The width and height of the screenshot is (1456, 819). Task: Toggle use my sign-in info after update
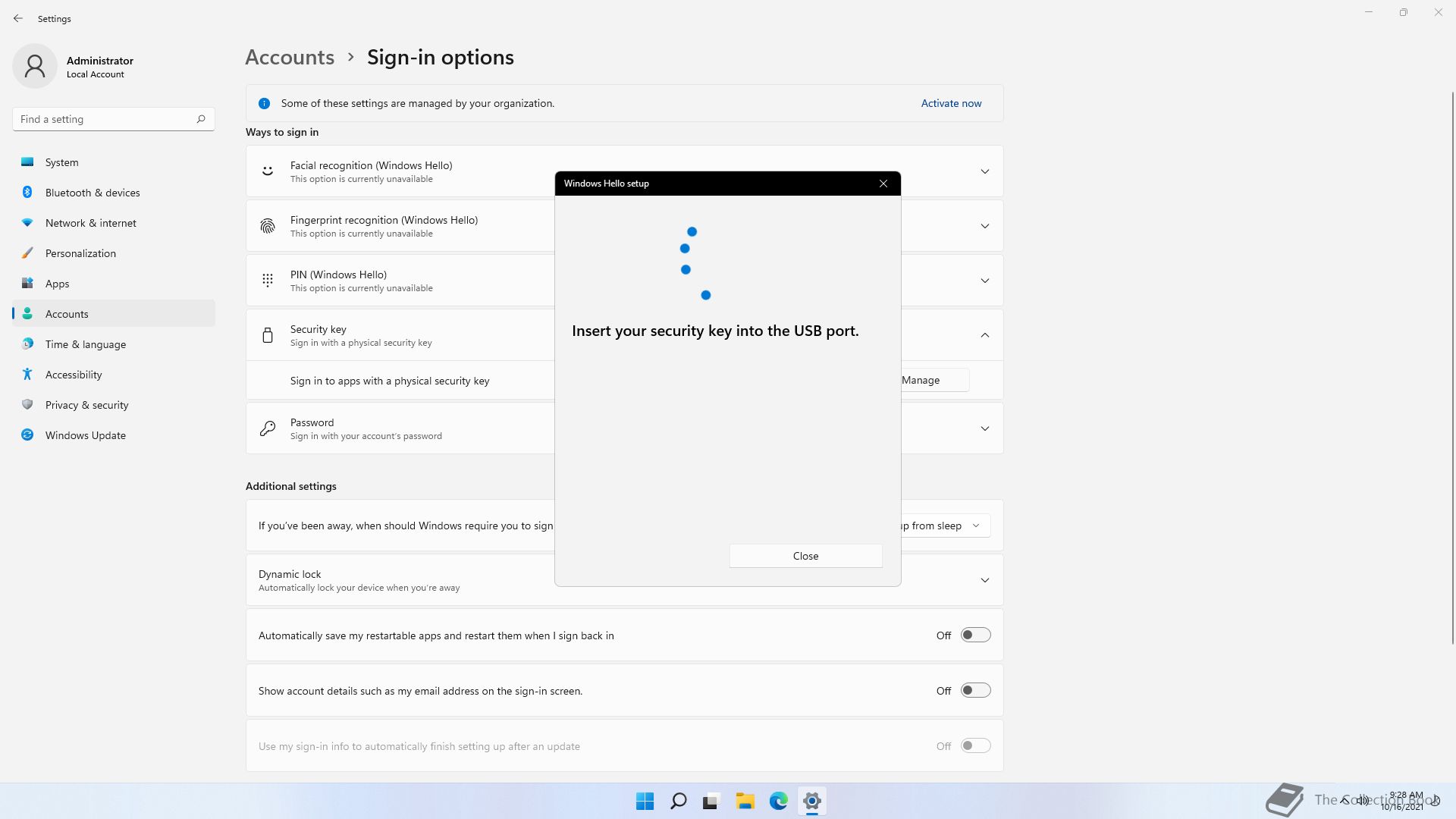tap(975, 746)
